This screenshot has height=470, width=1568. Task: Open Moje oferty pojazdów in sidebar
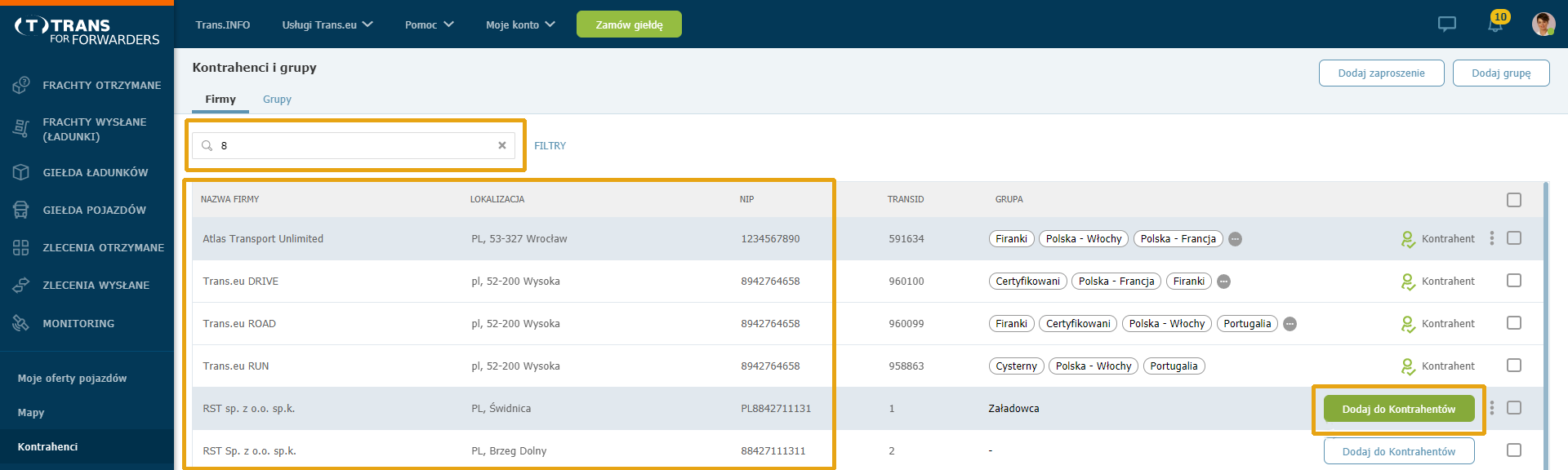[72, 379]
